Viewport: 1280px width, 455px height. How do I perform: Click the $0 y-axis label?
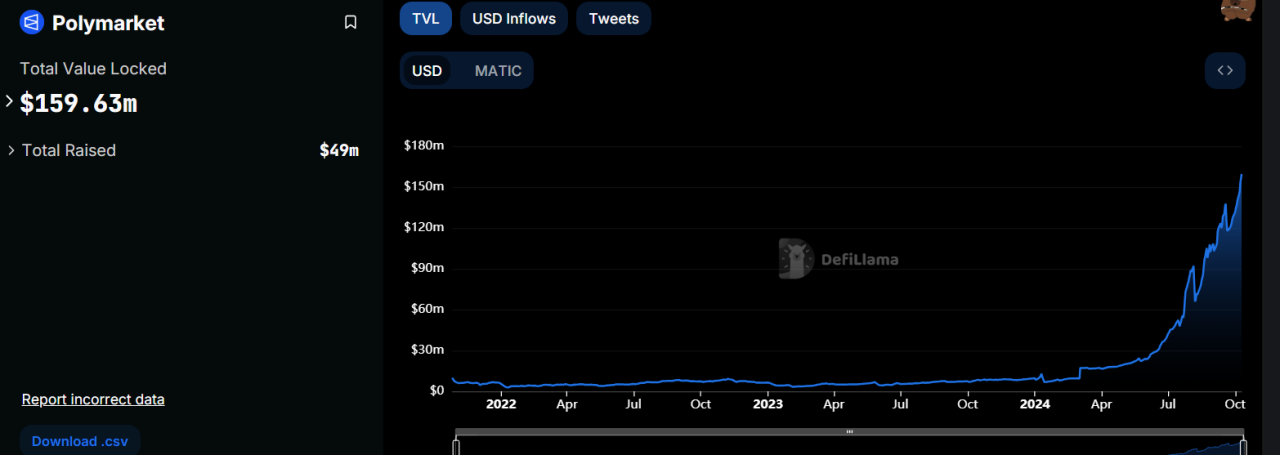click(436, 390)
